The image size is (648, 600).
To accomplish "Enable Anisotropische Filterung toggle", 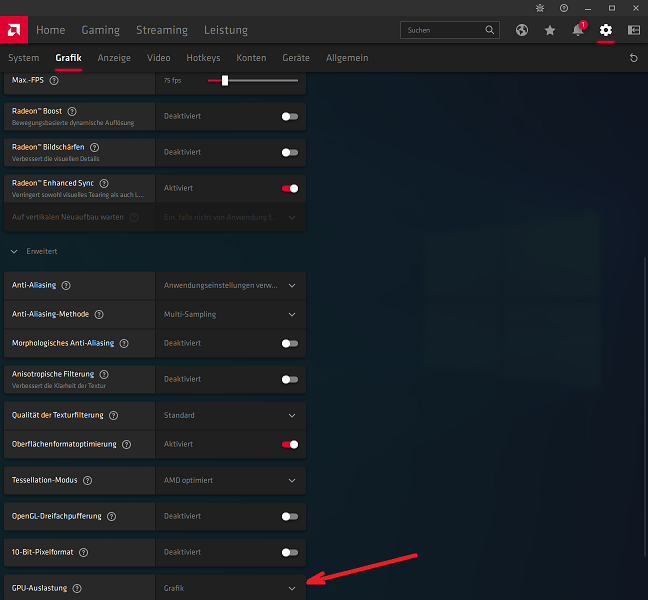I will (x=290, y=379).
